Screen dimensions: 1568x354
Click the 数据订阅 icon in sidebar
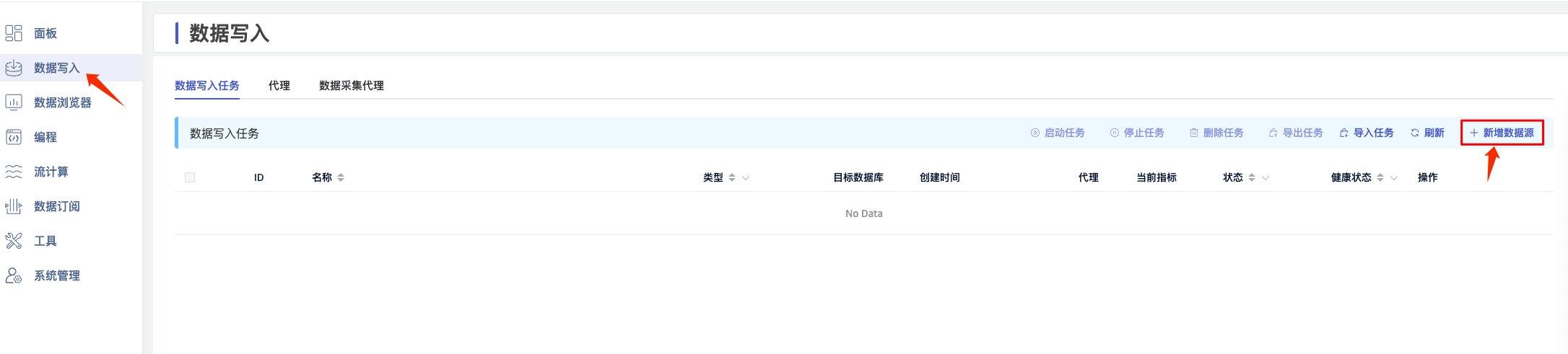[x=14, y=206]
